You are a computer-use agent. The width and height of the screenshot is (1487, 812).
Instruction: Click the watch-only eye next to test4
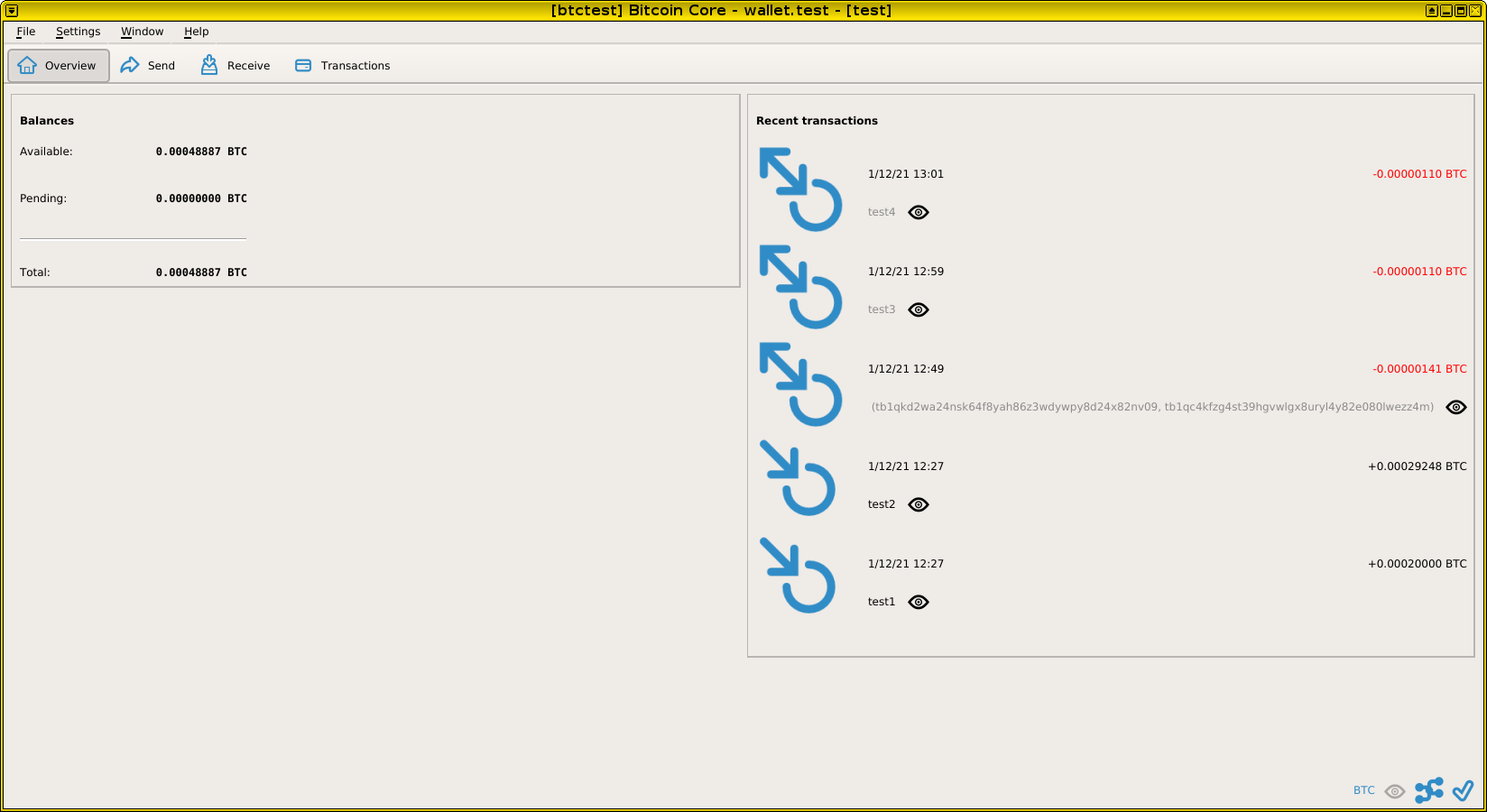(919, 213)
